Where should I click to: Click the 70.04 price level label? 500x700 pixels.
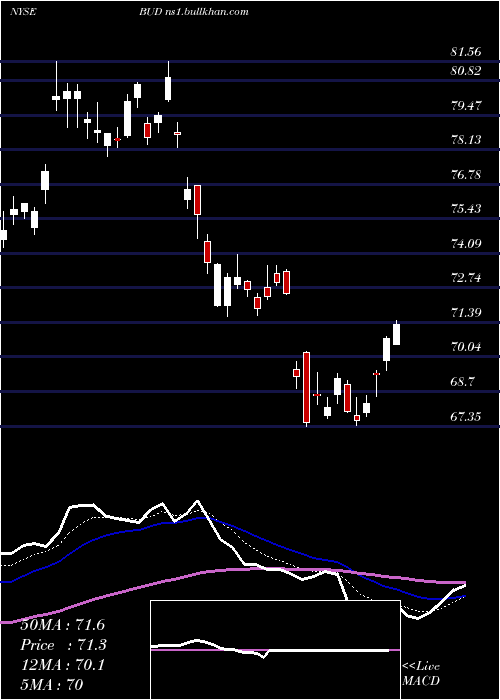pos(466,347)
